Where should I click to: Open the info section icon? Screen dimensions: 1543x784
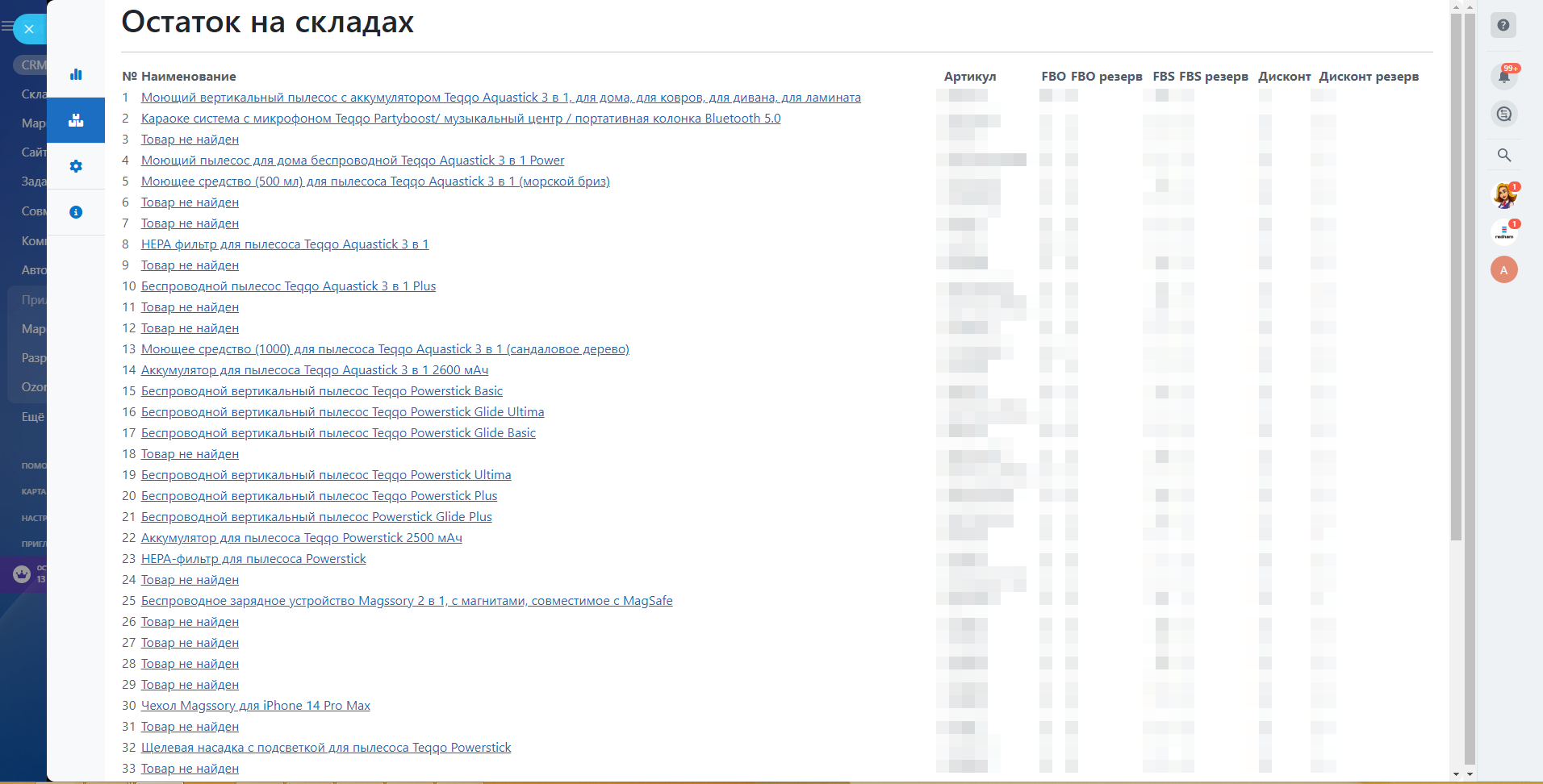click(x=76, y=212)
